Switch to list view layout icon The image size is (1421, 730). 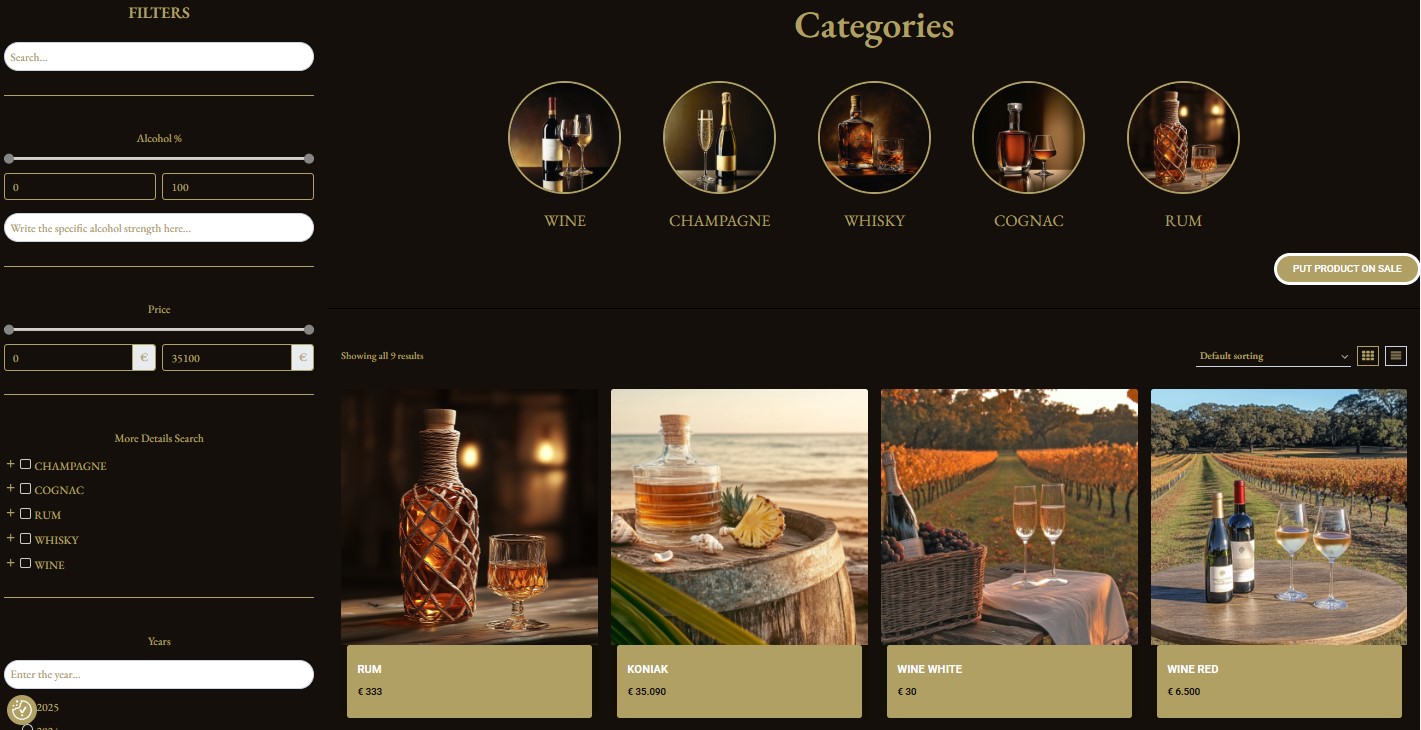[x=1396, y=355]
